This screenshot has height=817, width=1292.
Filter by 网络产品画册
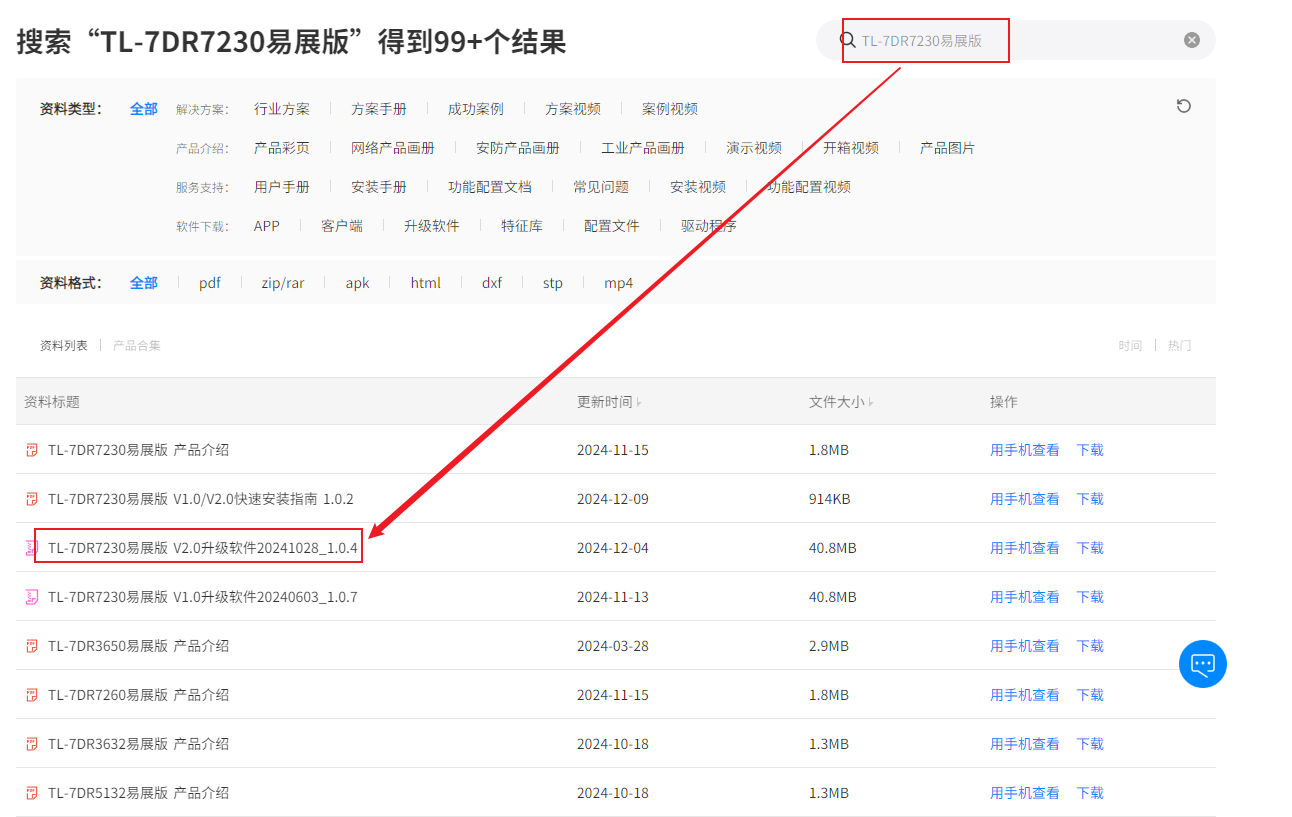click(x=393, y=148)
